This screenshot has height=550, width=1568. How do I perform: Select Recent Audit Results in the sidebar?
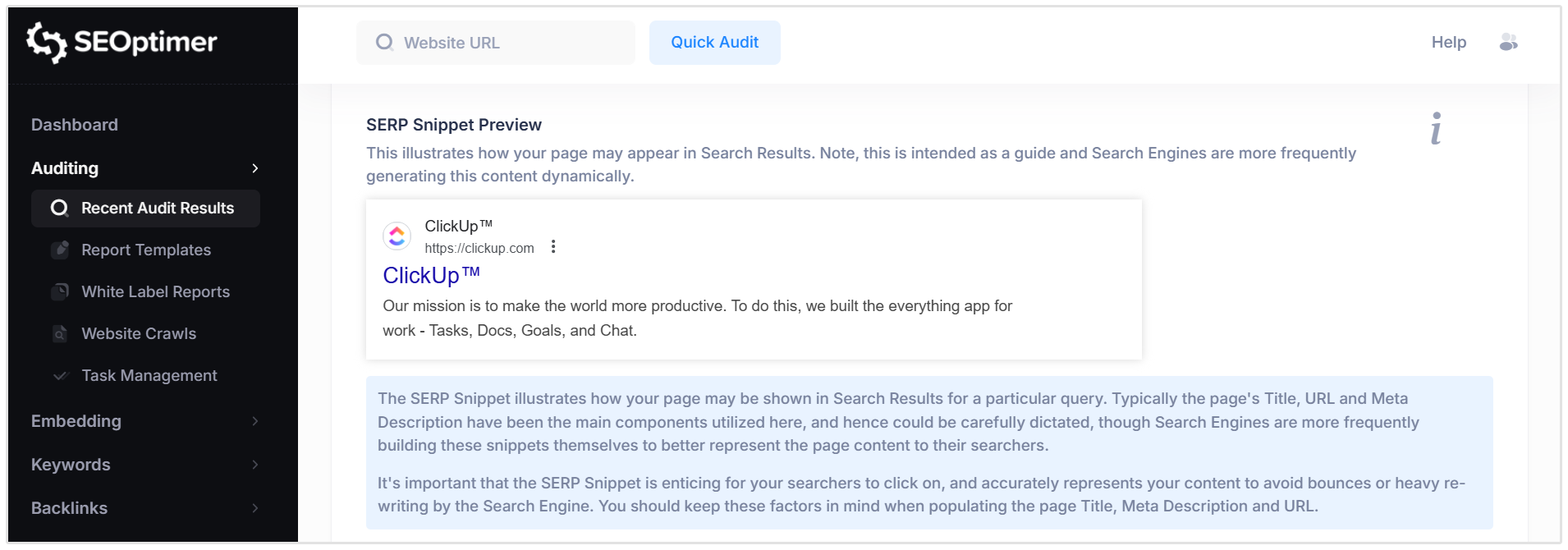(x=156, y=209)
